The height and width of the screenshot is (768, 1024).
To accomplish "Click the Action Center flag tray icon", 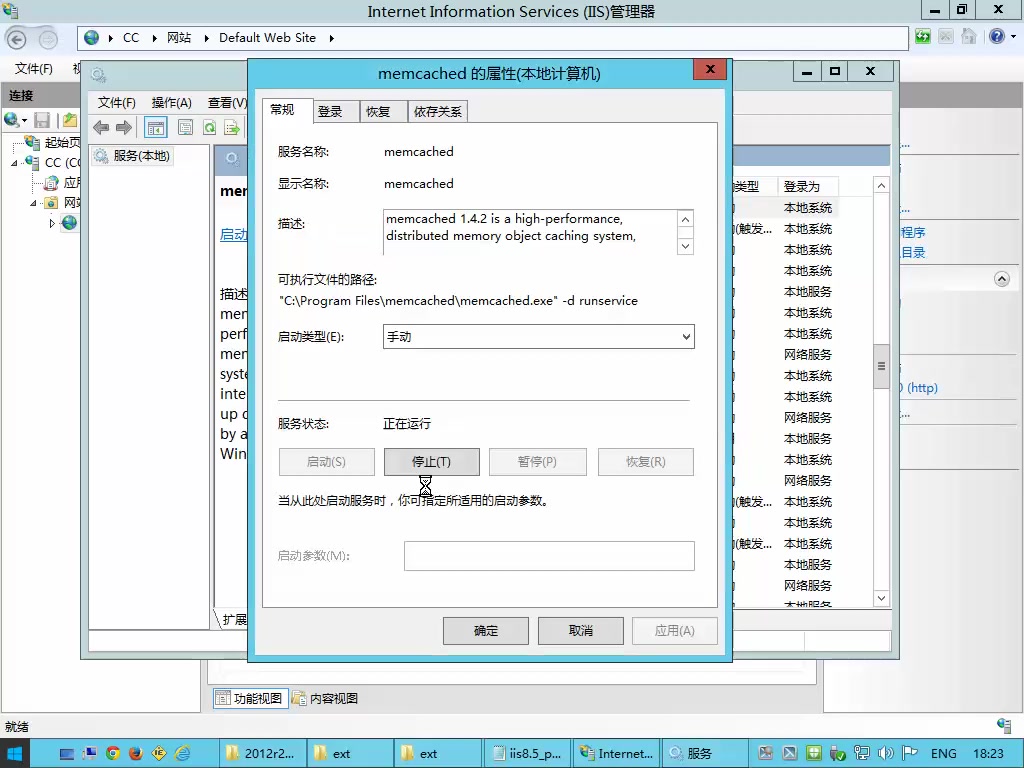I will click(910, 753).
